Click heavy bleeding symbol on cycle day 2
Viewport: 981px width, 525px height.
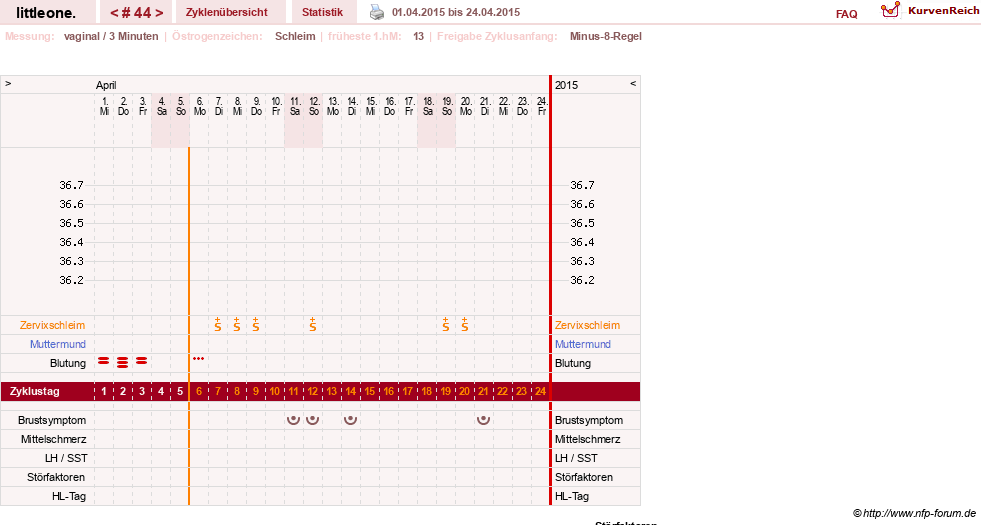[123, 362]
